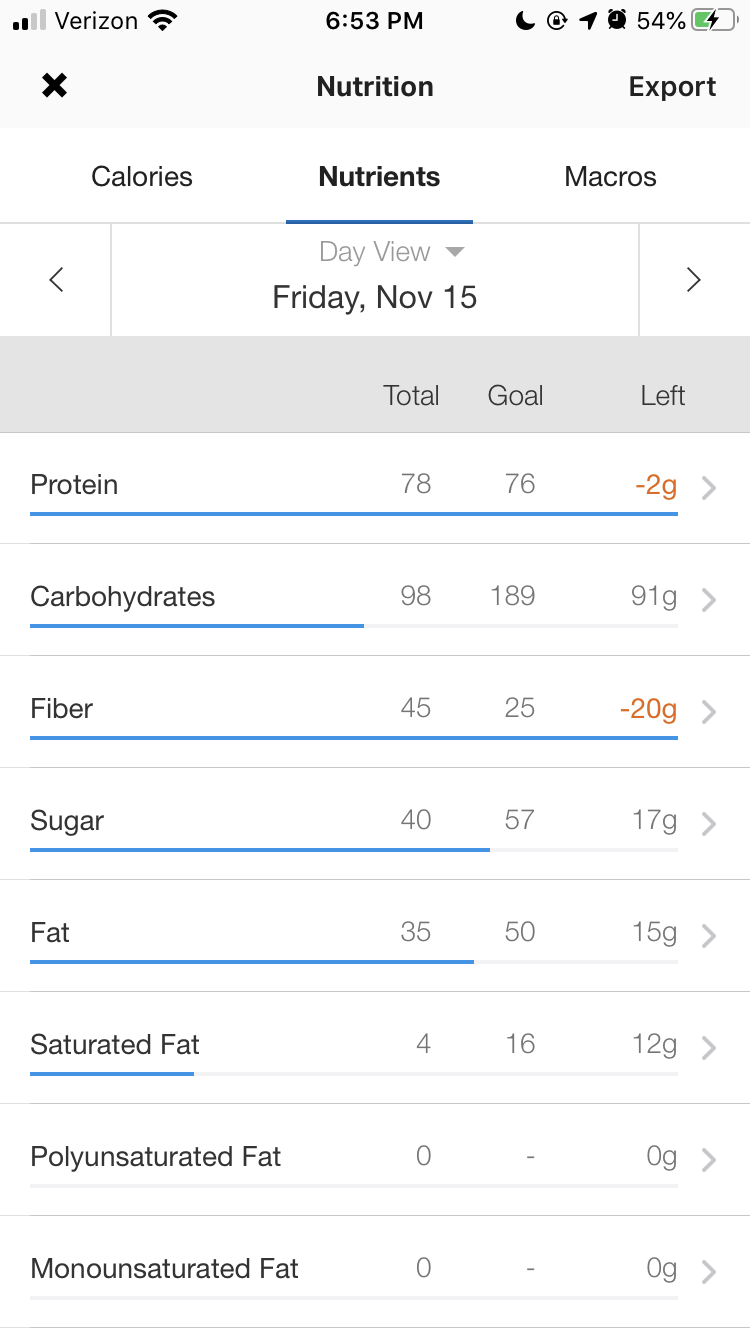Switch to the Macros tab
Screen dimensions: 750x1334
pos(610,177)
